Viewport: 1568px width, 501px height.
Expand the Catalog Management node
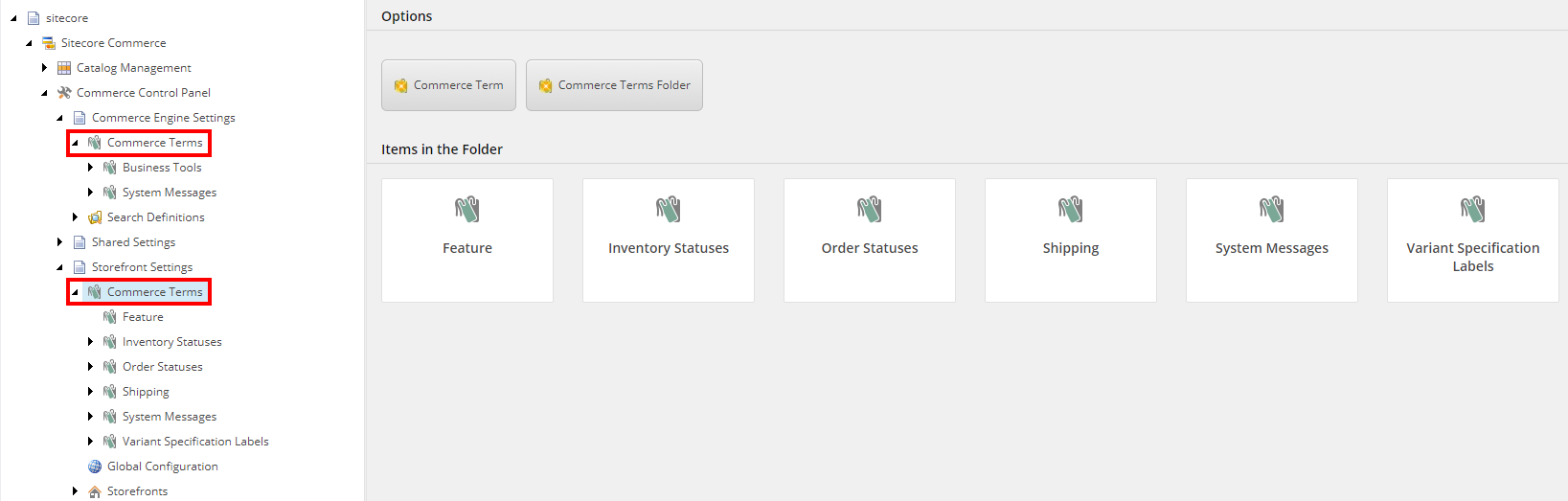point(44,68)
